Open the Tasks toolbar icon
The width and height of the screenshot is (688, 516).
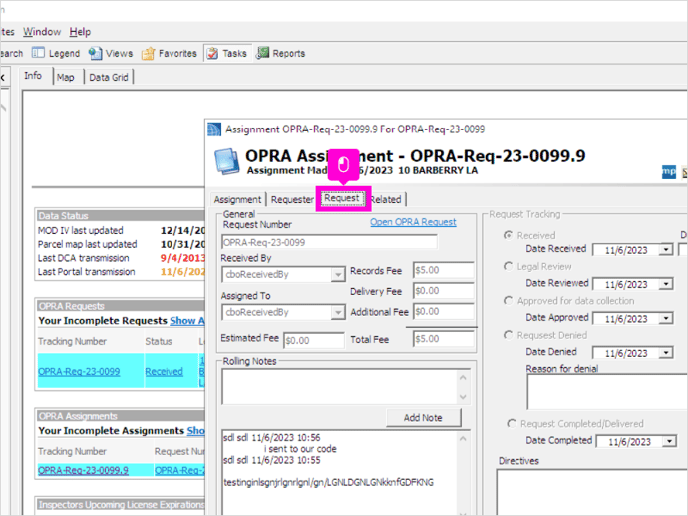point(212,54)
